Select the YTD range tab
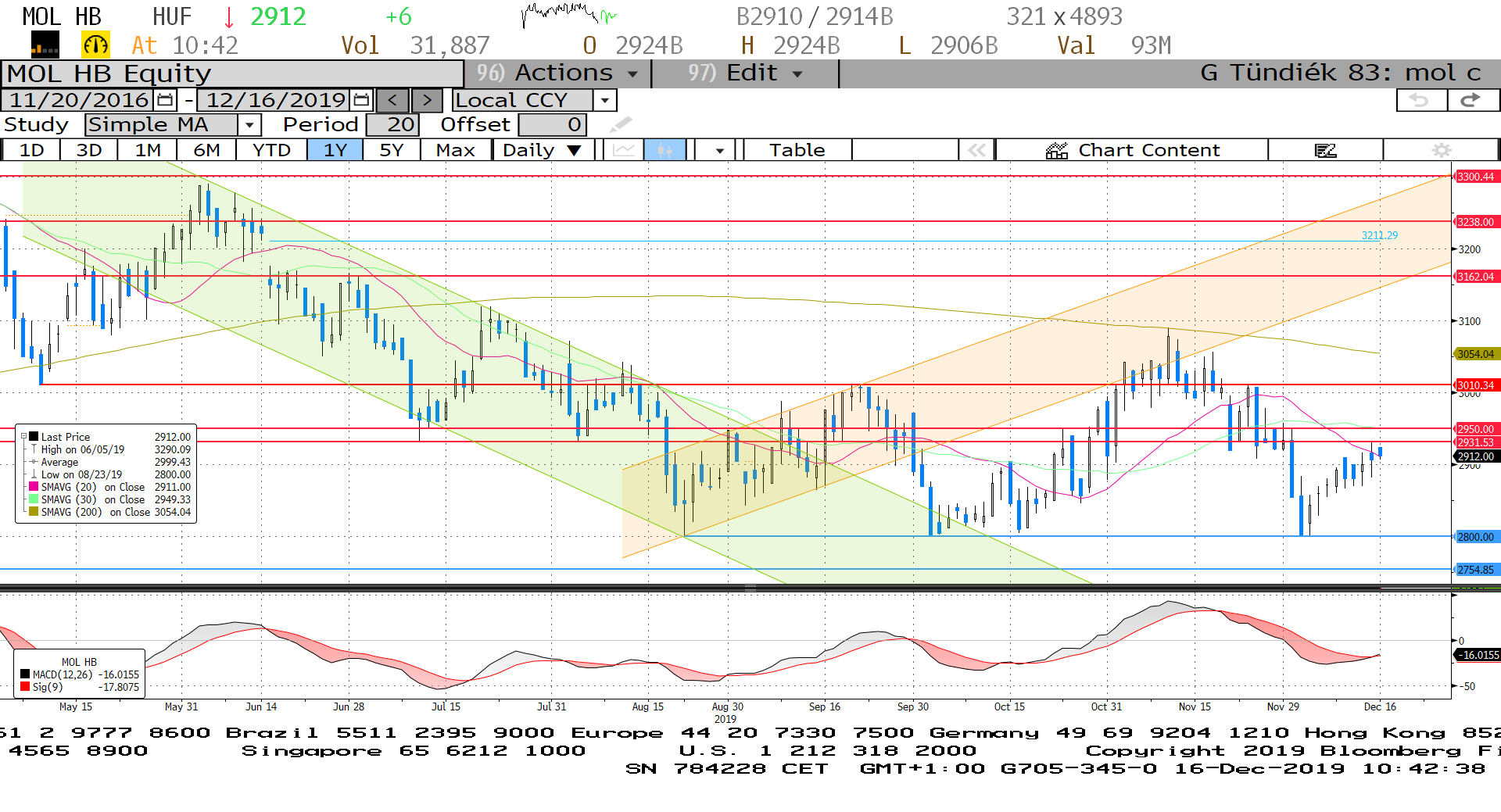Viewport: 1501px width, 812px height. coord(271,150)
